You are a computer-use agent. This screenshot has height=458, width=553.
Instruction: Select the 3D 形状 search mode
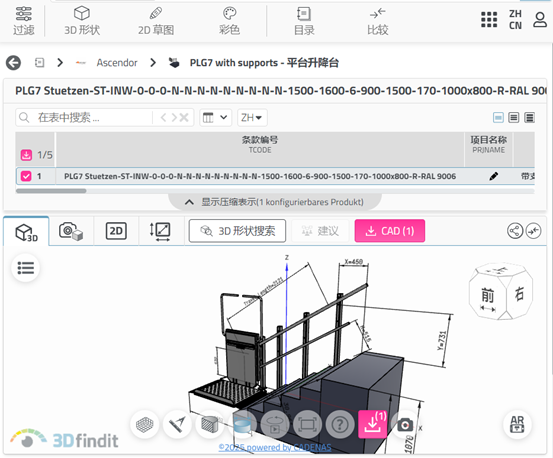click(82, 21)
